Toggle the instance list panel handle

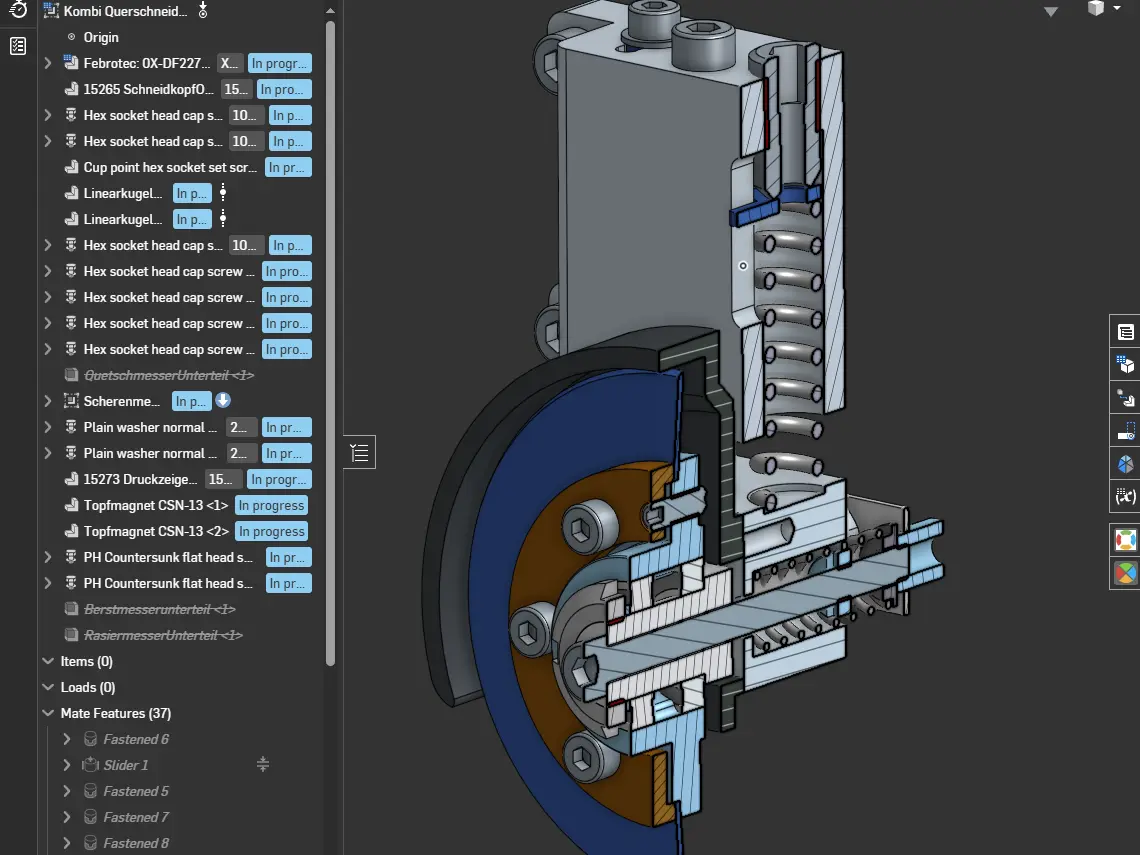click(359, 452)
